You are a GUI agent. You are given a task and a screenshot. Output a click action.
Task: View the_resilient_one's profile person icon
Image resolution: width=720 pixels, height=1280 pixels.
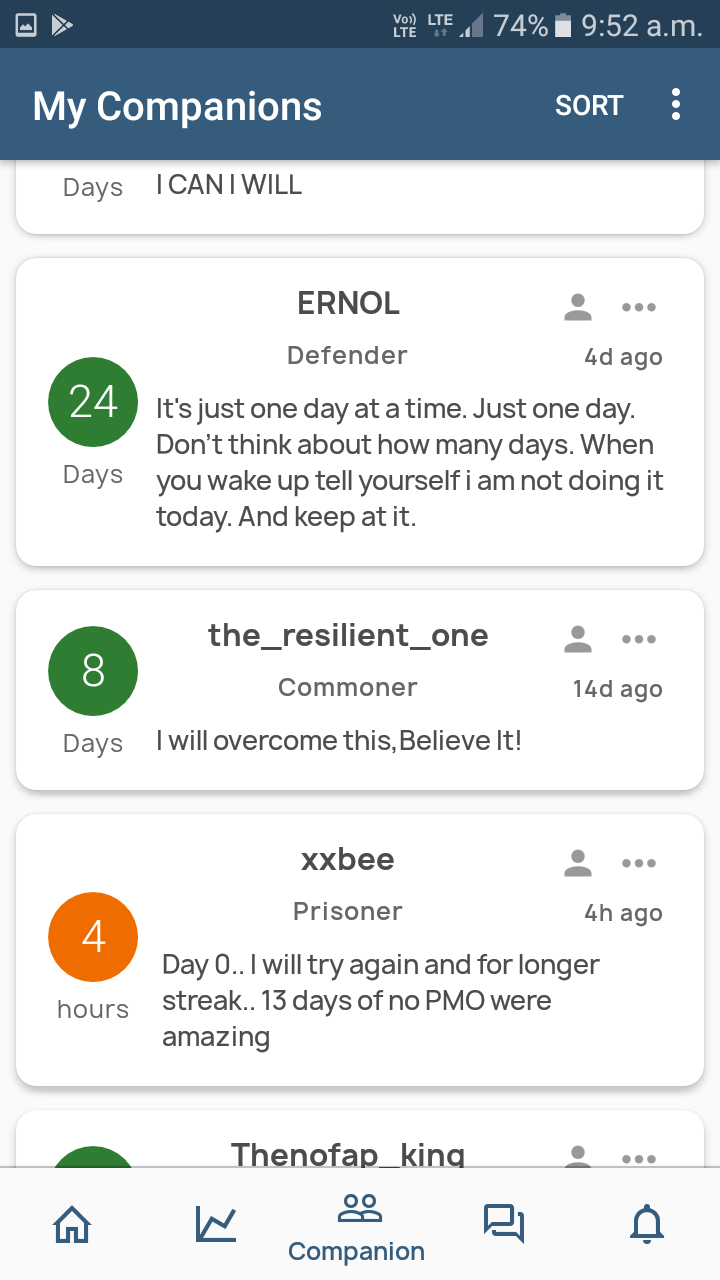click(578, 639)
